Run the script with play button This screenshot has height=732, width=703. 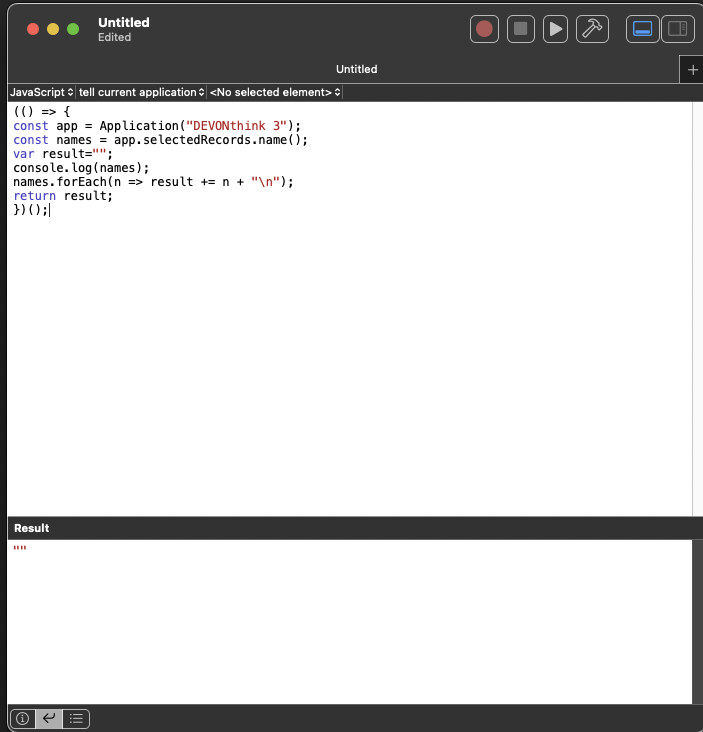tap(555, 29)
